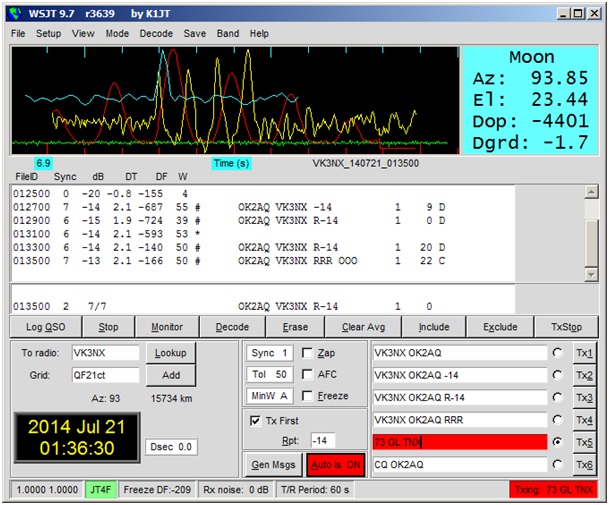Screen dimensions: 609x505
Task: Click the Decode button
Action: coord(232,327)
